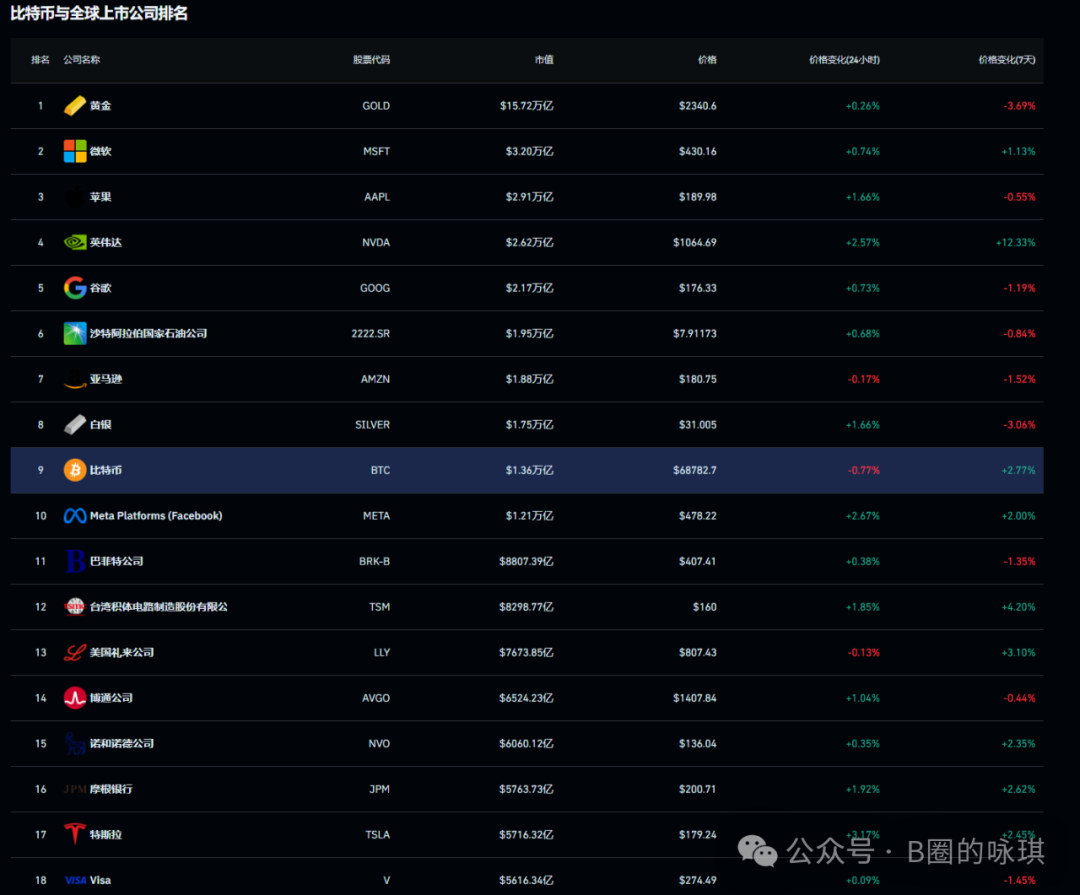Click the -0.77% 24-hour change
This screenshot has width=1080, height=895.
(x=864, y=470)
